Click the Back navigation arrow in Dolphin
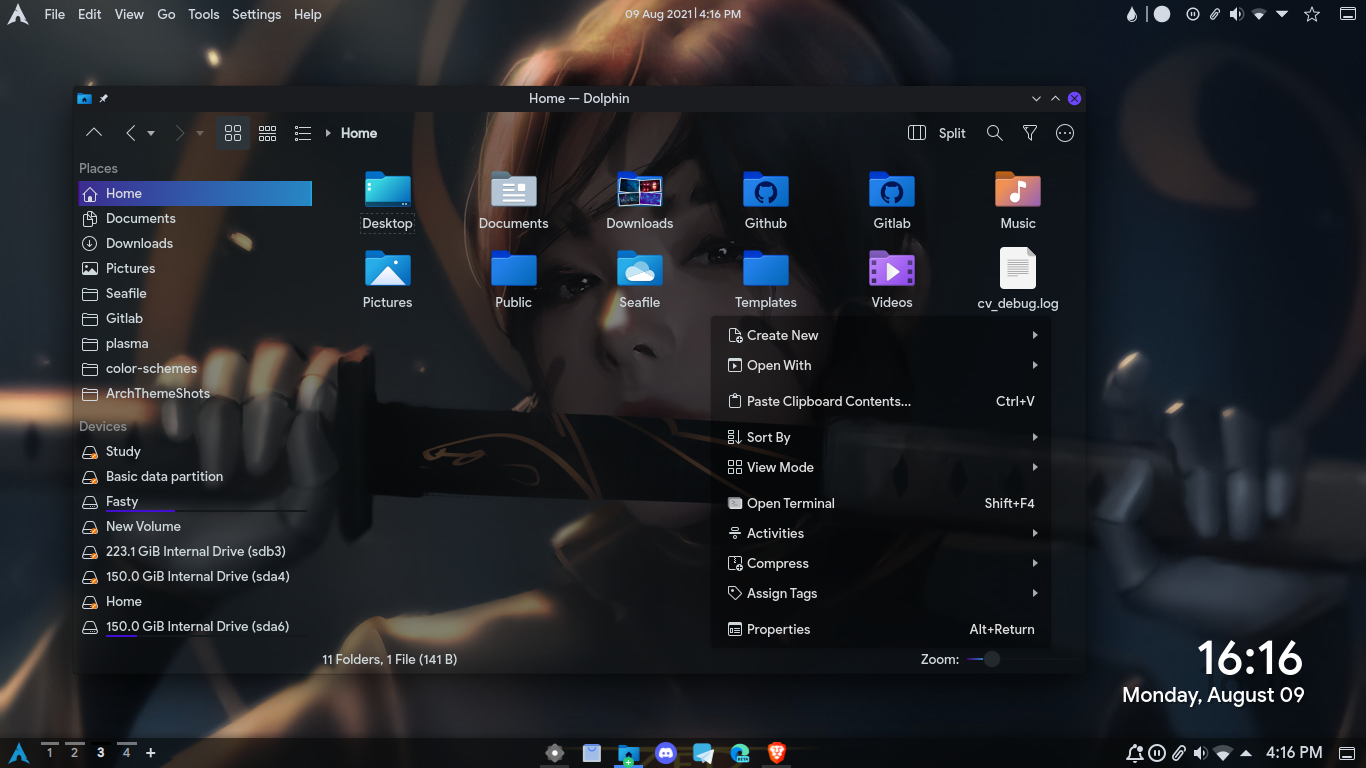This screenshot has height=768, width=1366. tap(130, 133)
